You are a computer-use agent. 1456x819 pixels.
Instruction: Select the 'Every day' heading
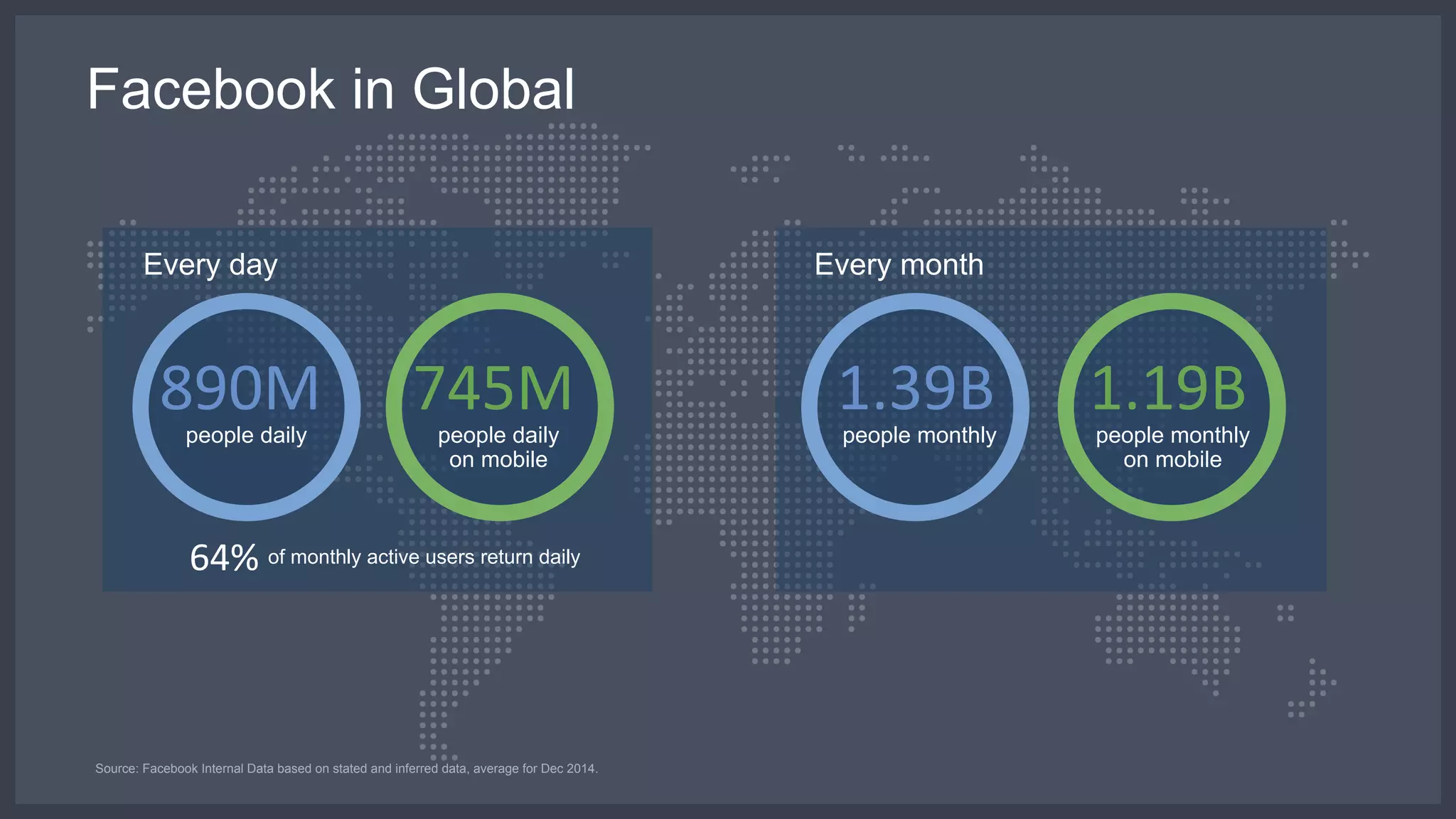(x=210, y=265)
